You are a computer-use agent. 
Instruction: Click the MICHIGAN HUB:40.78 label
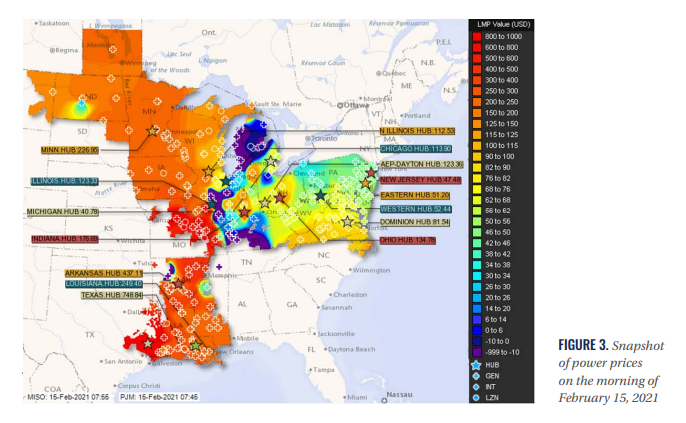[x=63, y=212]
